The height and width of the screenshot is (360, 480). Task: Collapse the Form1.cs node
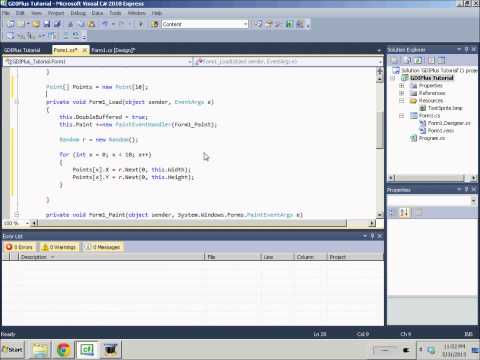tap(402, 115)
